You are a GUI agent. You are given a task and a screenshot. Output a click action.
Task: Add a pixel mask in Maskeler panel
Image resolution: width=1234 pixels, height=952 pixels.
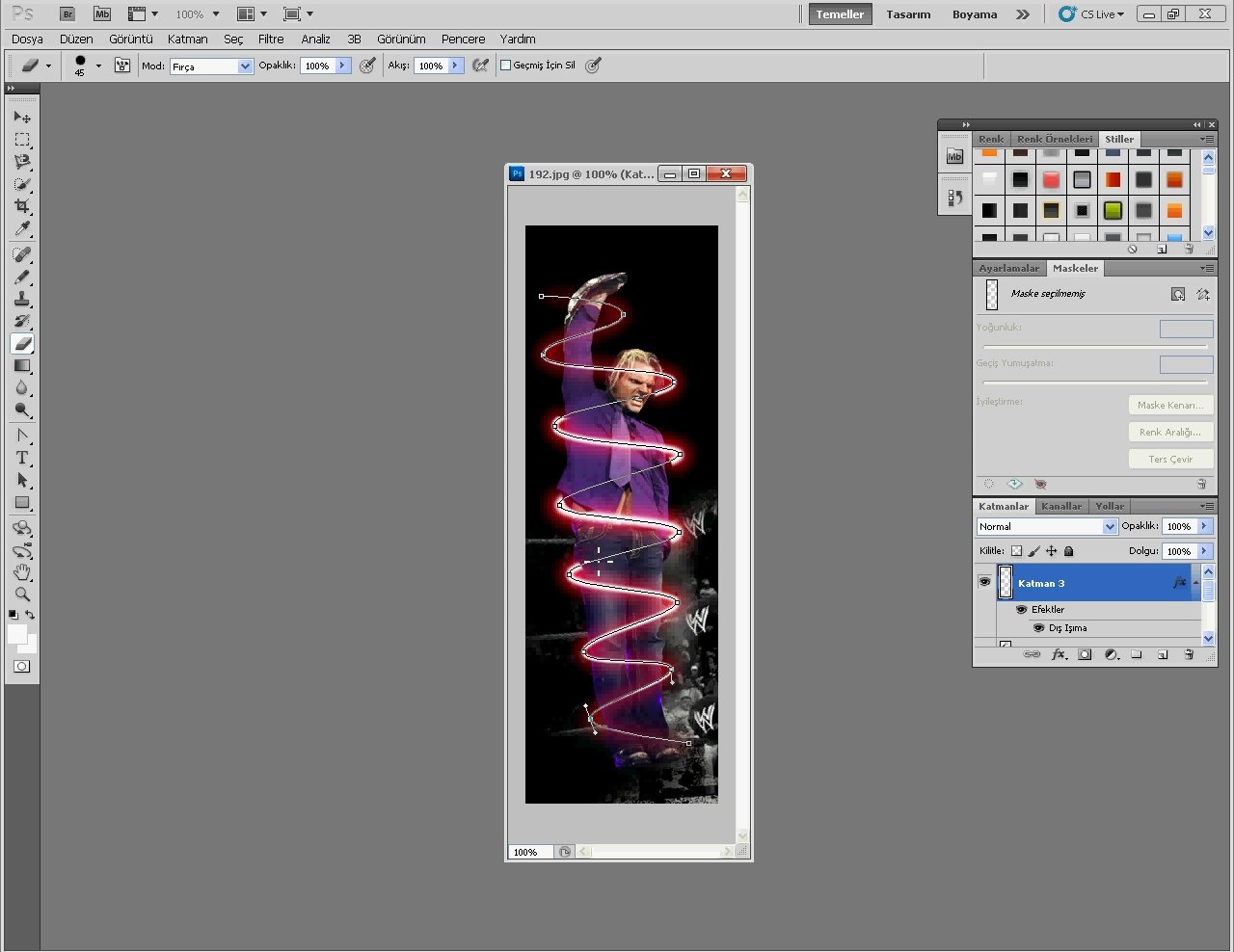(x=1178, y=294)
